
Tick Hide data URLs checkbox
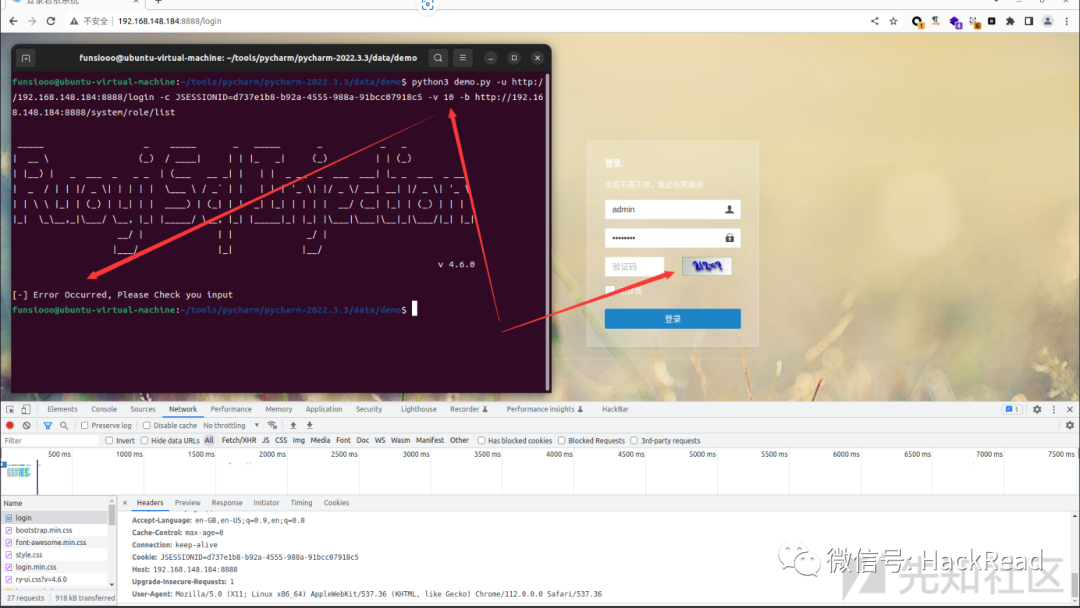click(x=144, y=441)
